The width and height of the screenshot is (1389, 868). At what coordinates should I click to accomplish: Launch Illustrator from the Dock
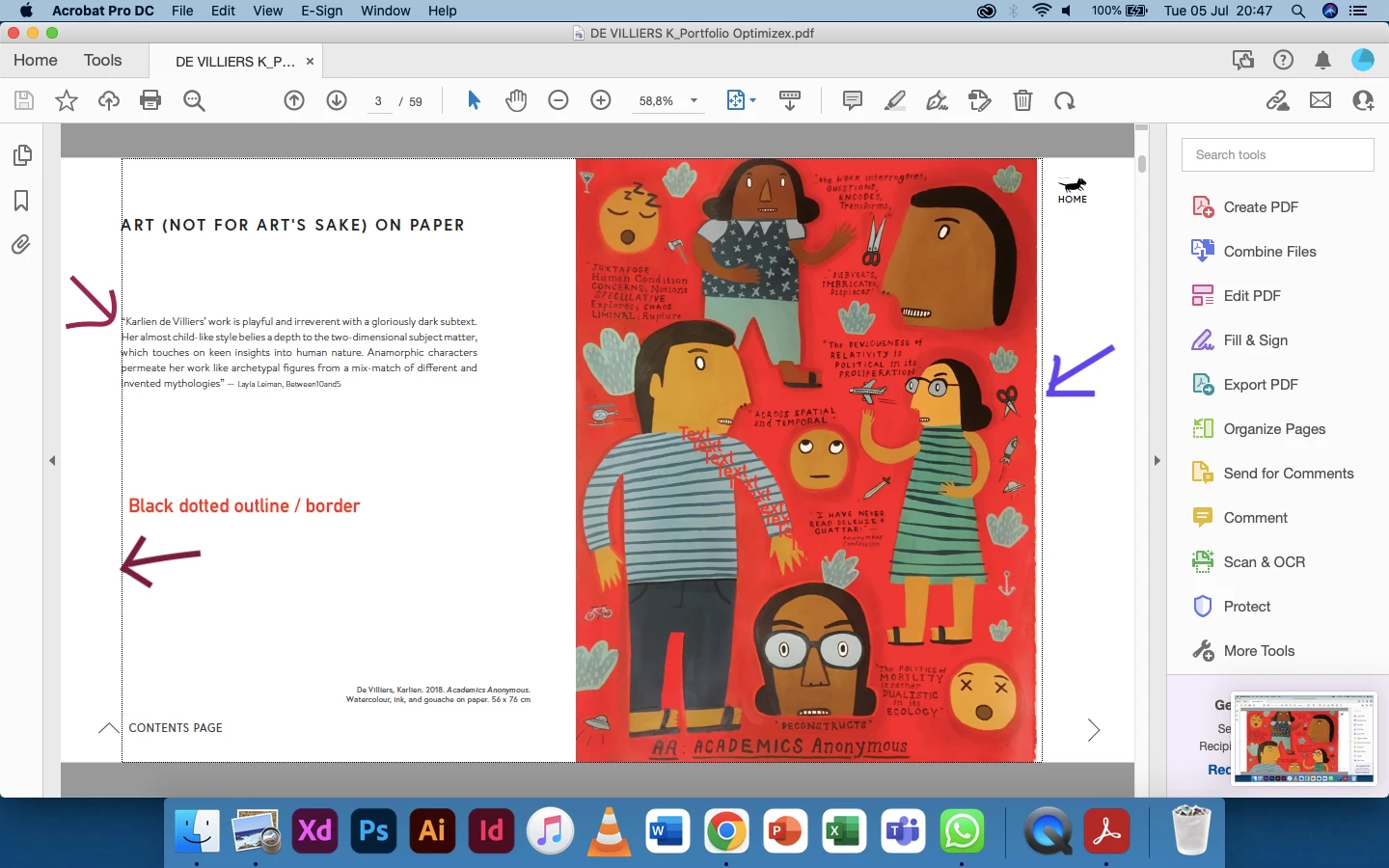(x=432, y=830)
